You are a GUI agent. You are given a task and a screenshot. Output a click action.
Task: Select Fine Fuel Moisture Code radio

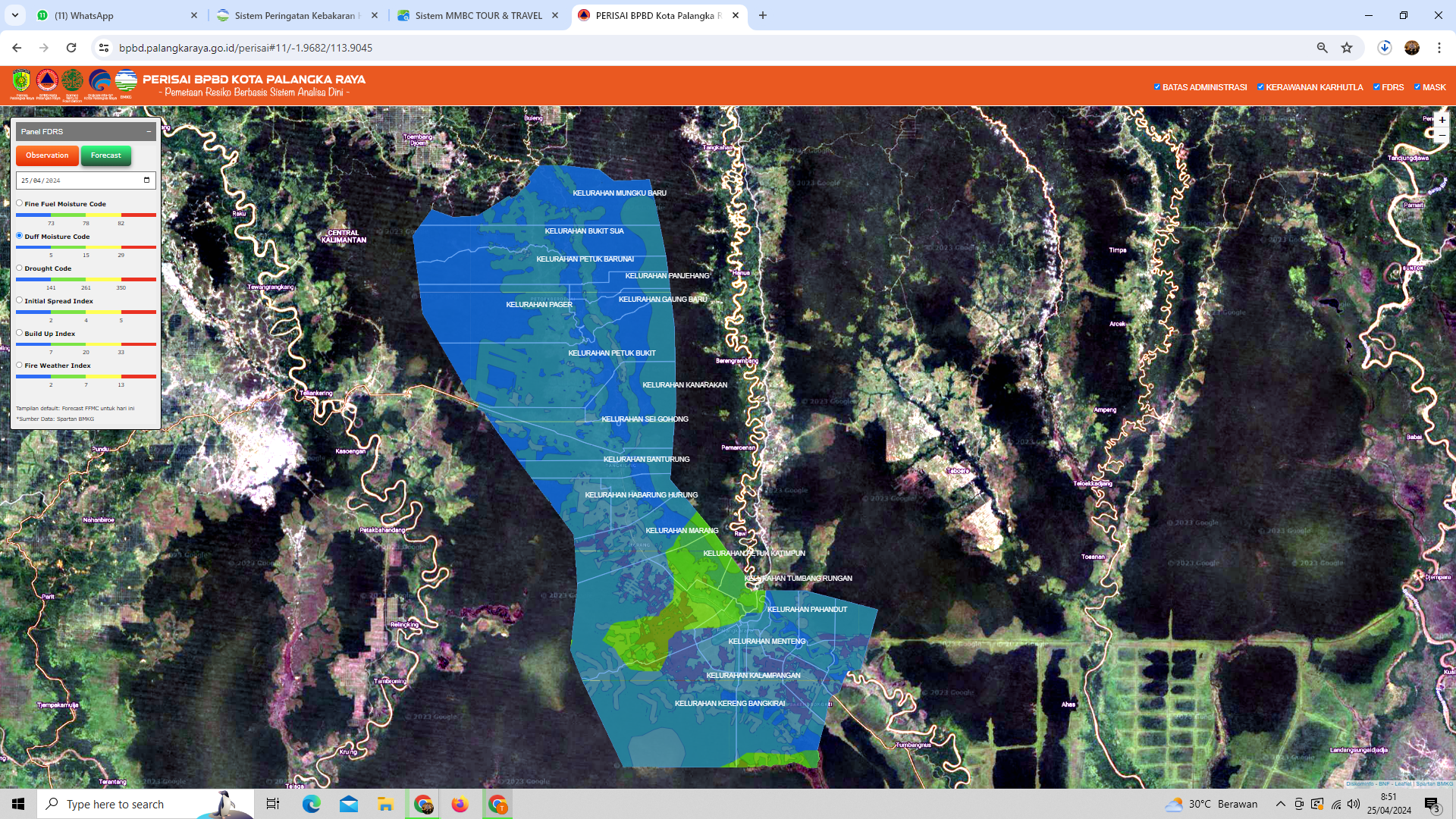tap(20, 203)
